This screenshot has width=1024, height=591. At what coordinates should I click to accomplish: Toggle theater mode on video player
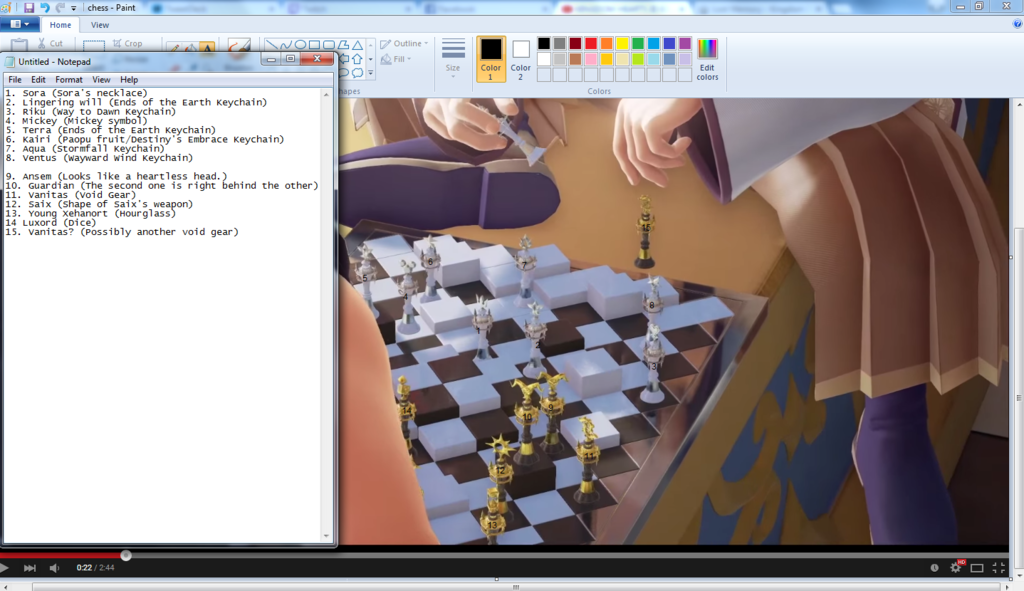pos(977,568)
